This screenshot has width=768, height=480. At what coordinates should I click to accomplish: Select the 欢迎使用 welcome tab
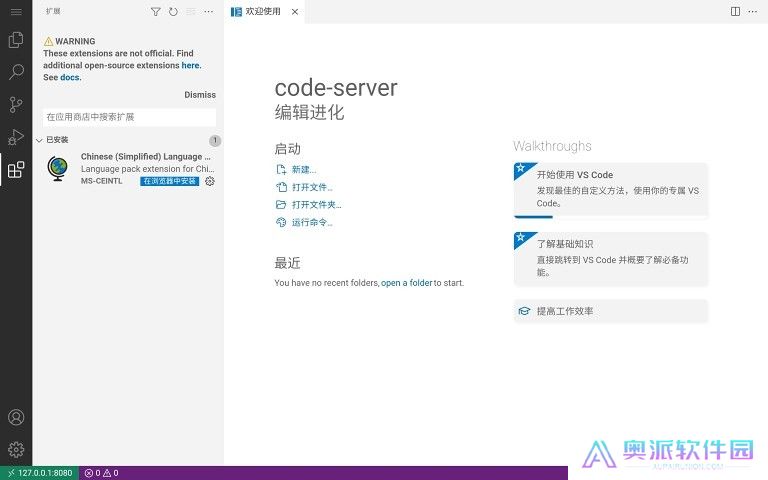click(263, 11)
